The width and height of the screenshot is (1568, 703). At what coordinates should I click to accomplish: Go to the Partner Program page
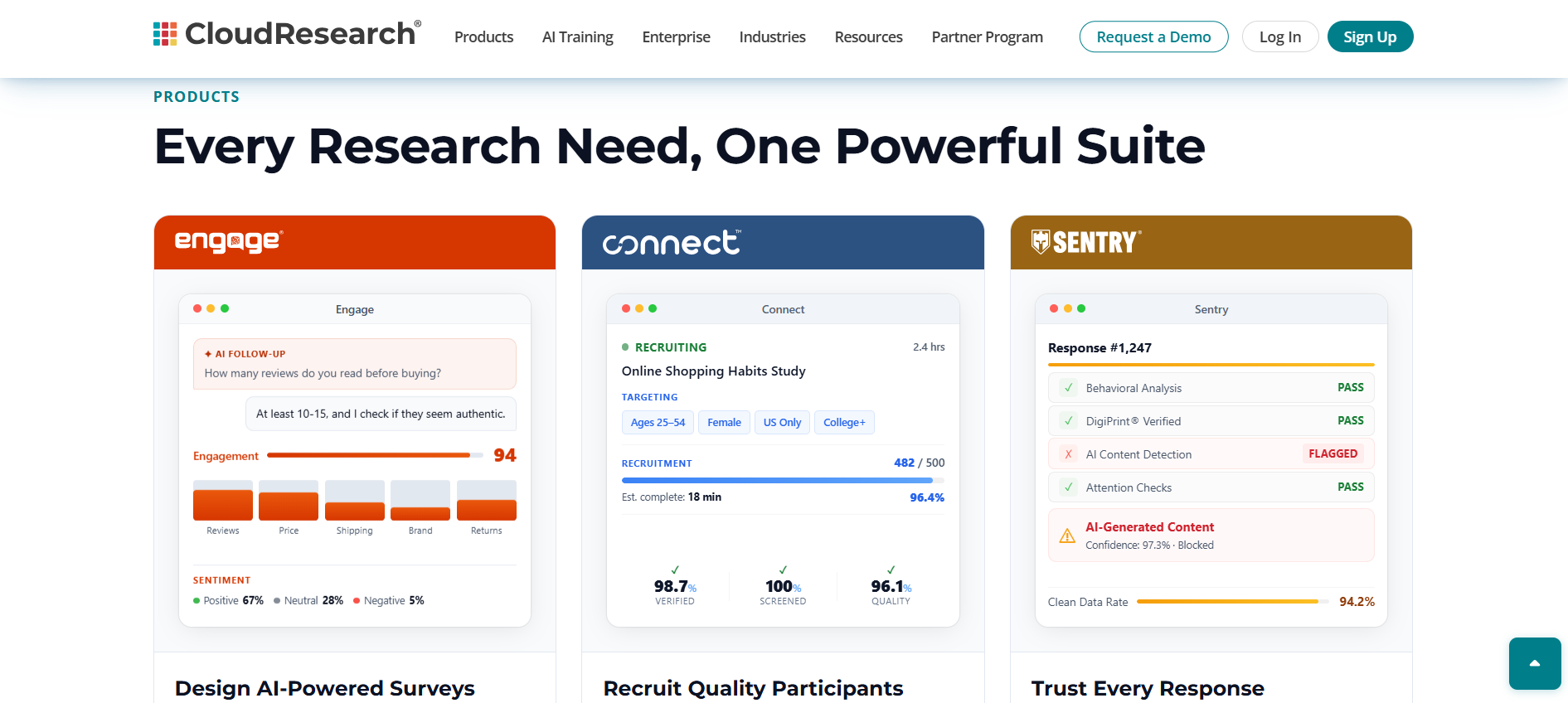[x=988, y=36]
